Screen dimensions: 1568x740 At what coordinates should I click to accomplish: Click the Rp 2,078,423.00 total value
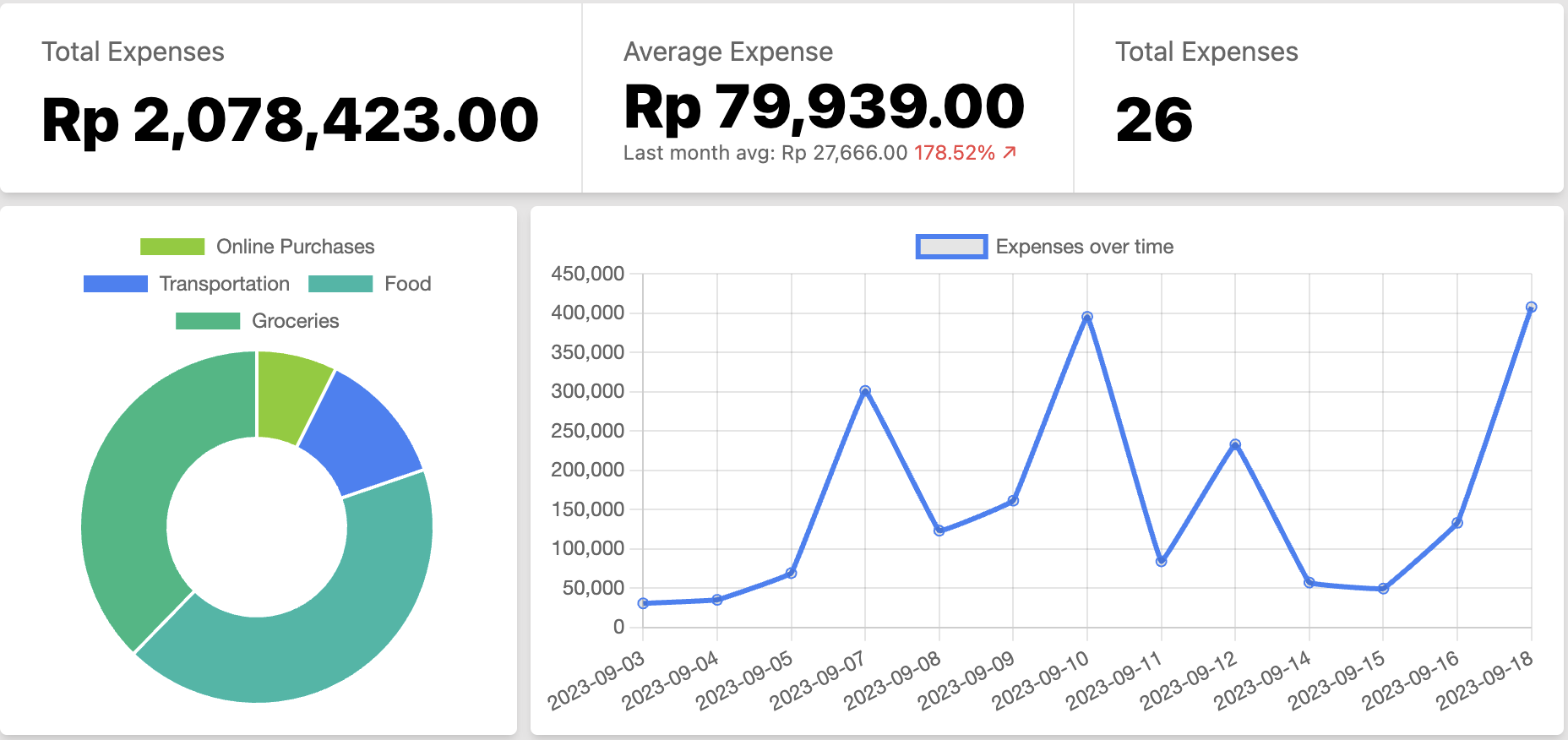pos(290,120)
